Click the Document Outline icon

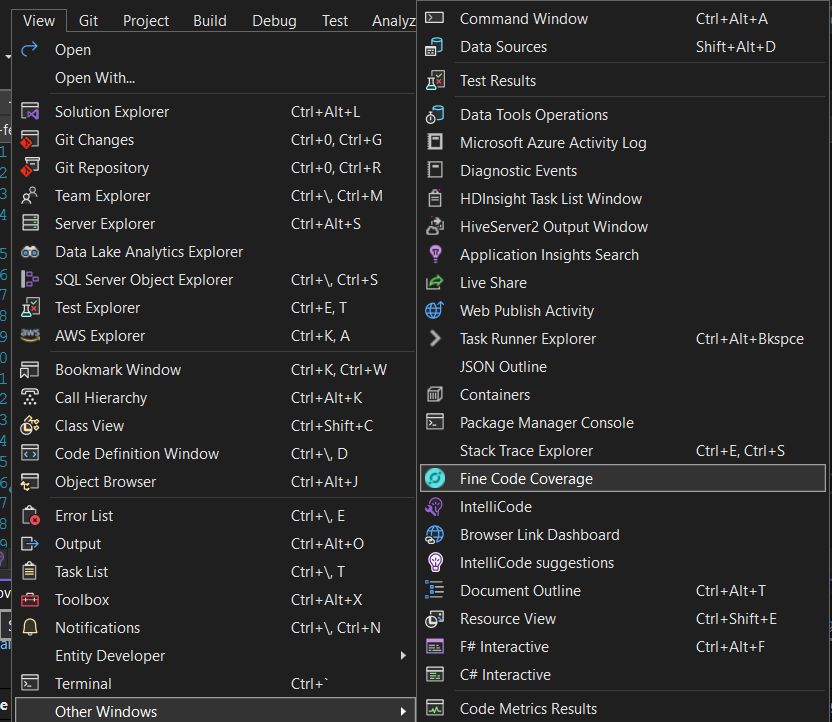coord(435,590)
